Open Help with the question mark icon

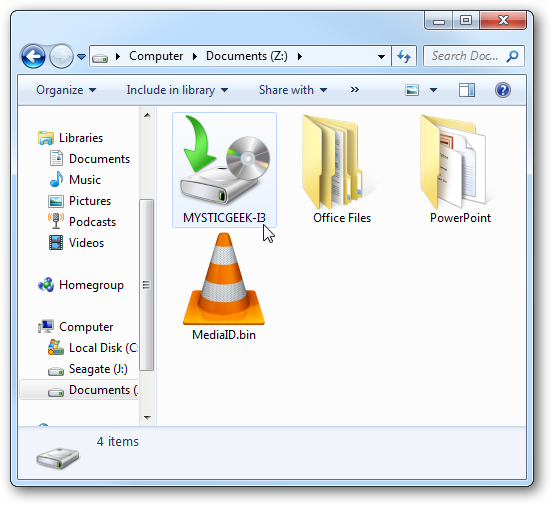[503, 90]
